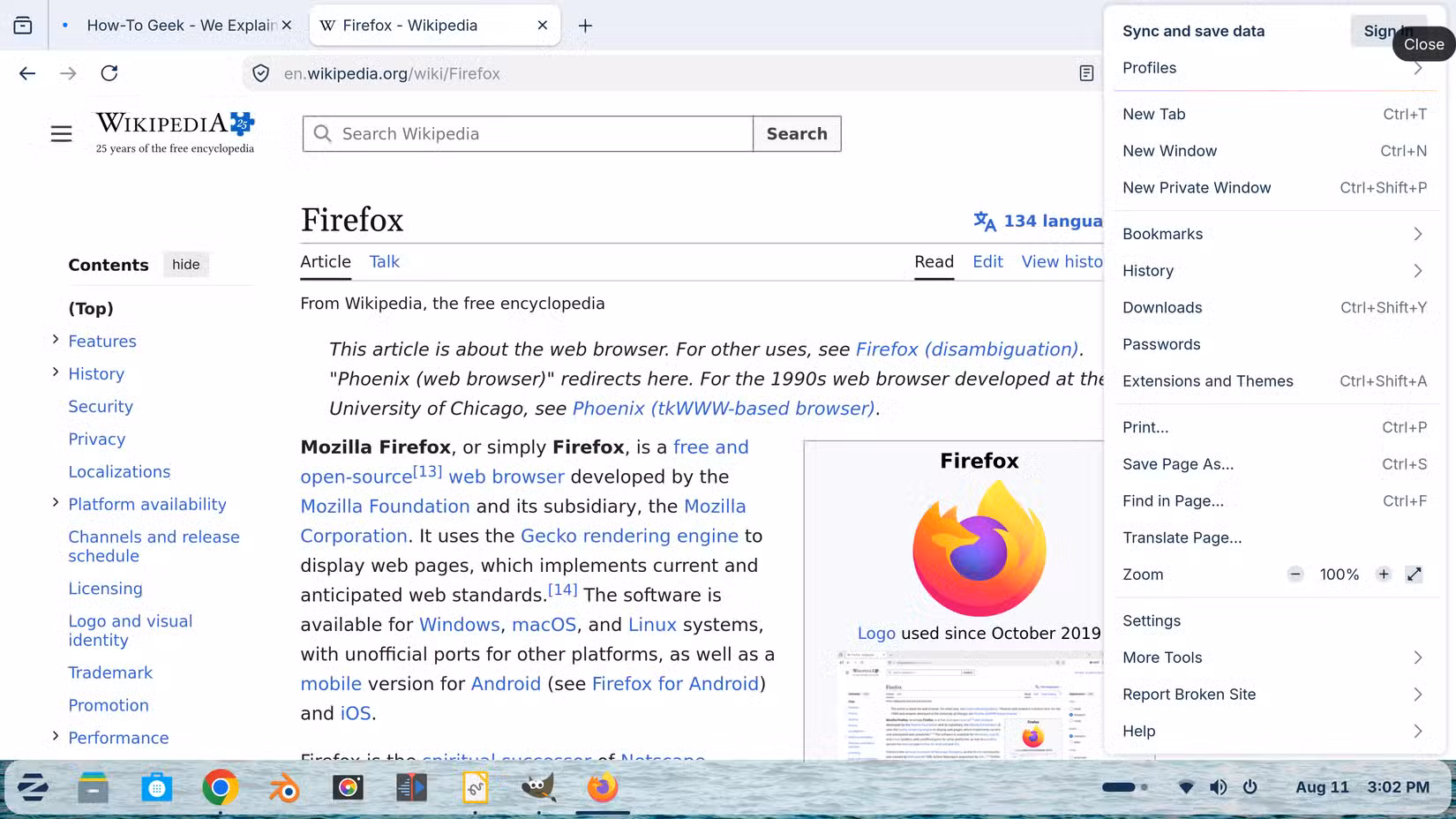1456x819 pixels.
Task: Launch Files manager from taskbar
Action: [93, 787]
